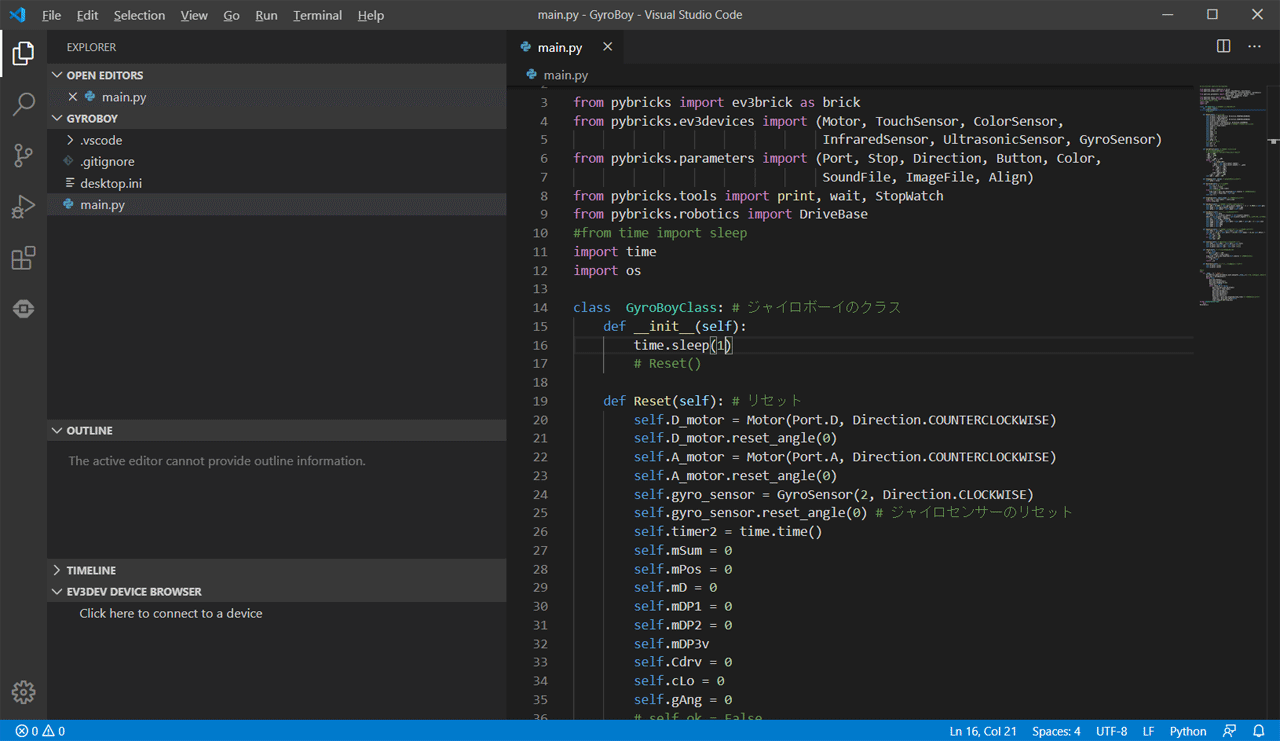Open the Extensions view

click(x=23, y=257)
